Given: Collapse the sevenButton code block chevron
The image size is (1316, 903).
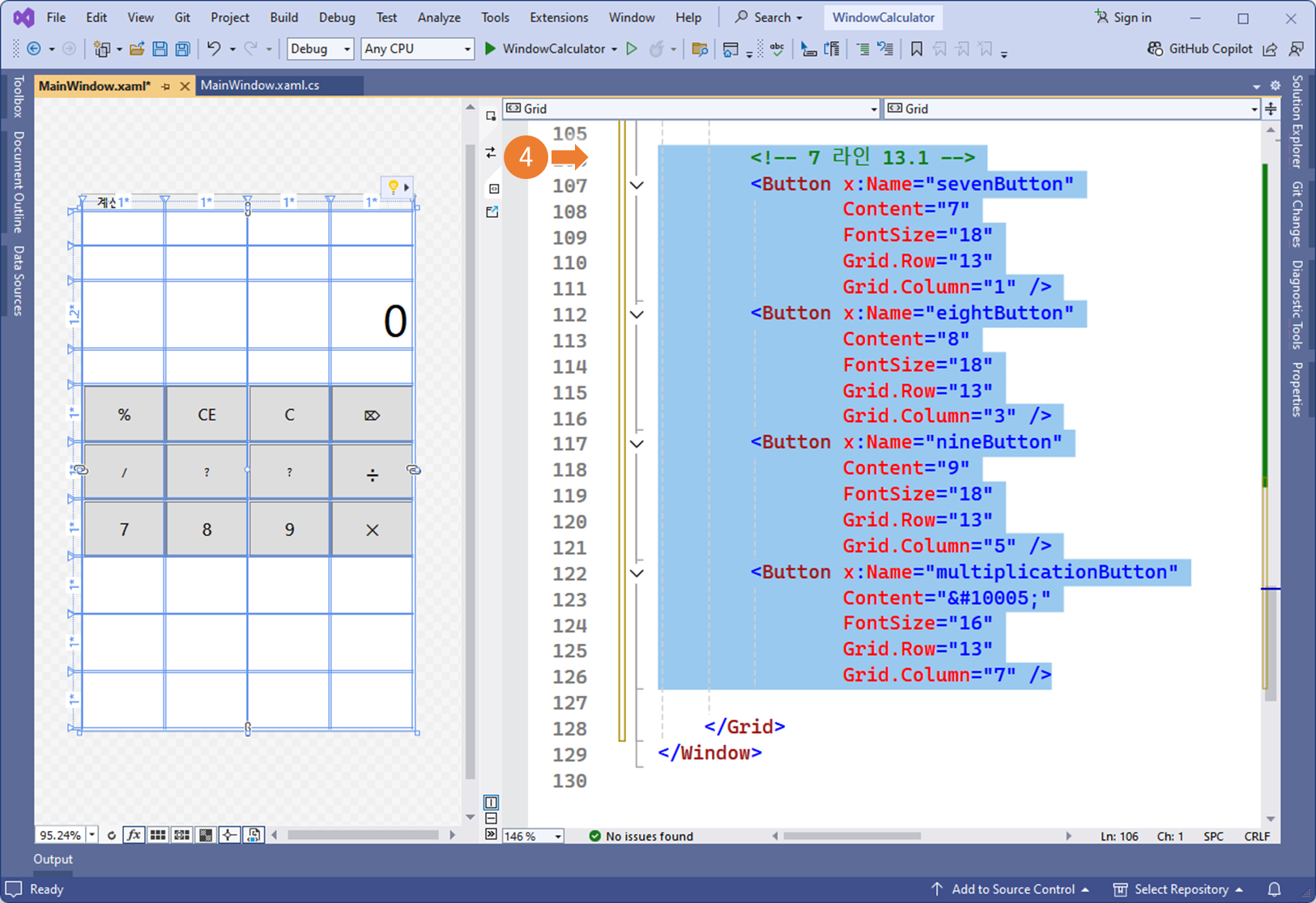Looking at the screenshot, I should coord(637,185).
